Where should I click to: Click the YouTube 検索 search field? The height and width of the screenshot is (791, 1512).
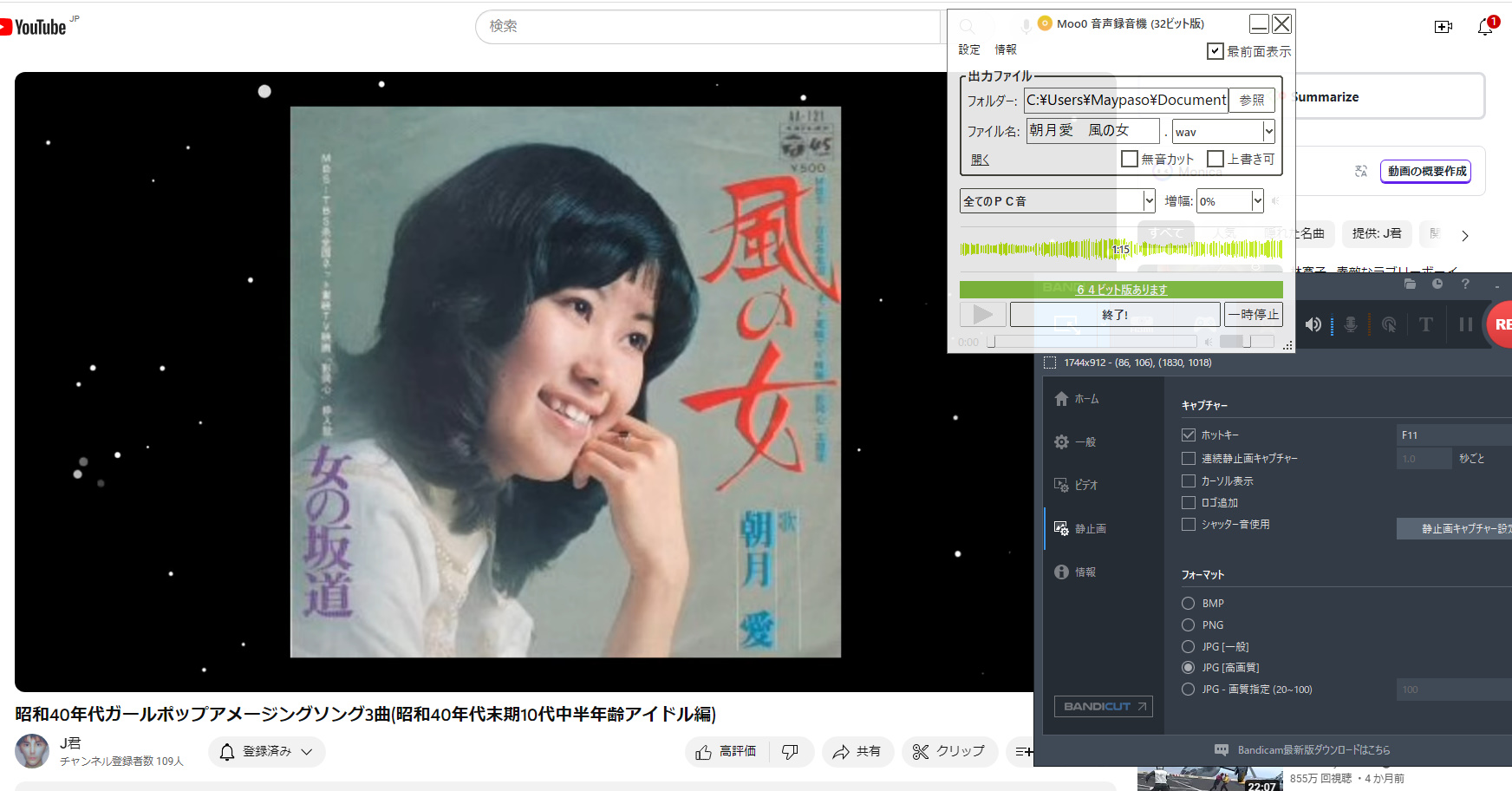[x=707, y=27]
